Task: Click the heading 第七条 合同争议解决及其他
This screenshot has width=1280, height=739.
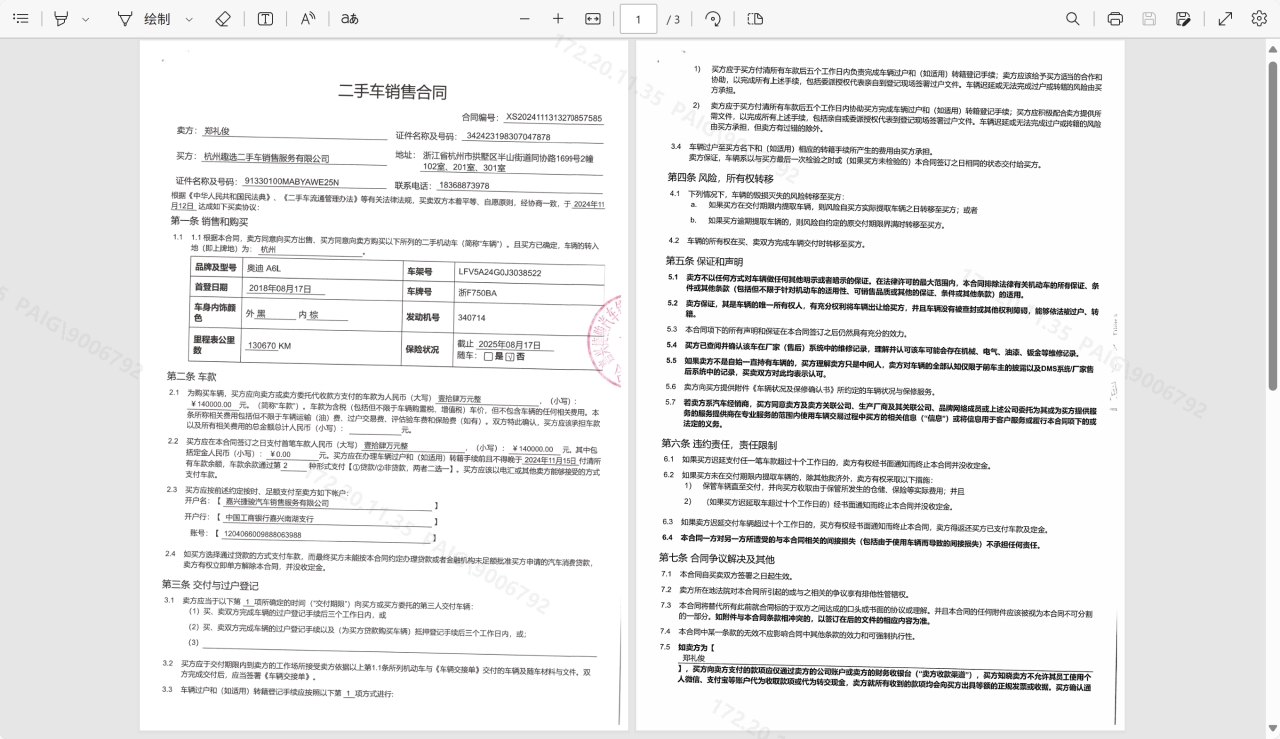Action: [x=715, y=557]
